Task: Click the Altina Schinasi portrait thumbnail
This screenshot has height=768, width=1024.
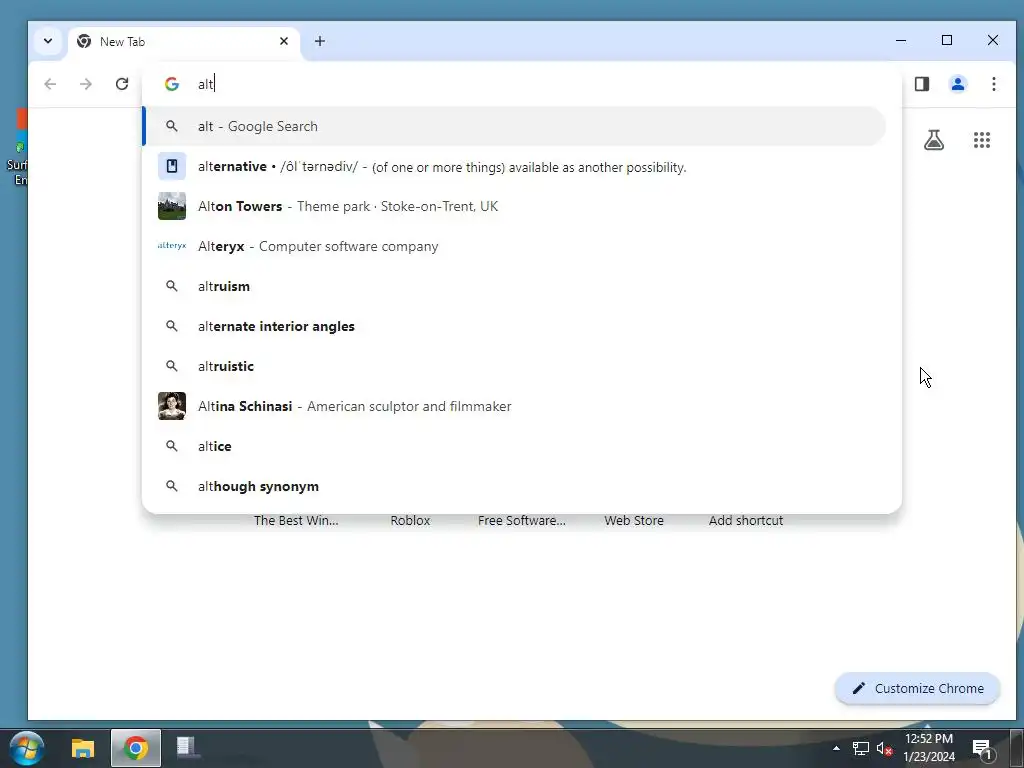Action: pos(172,406)
